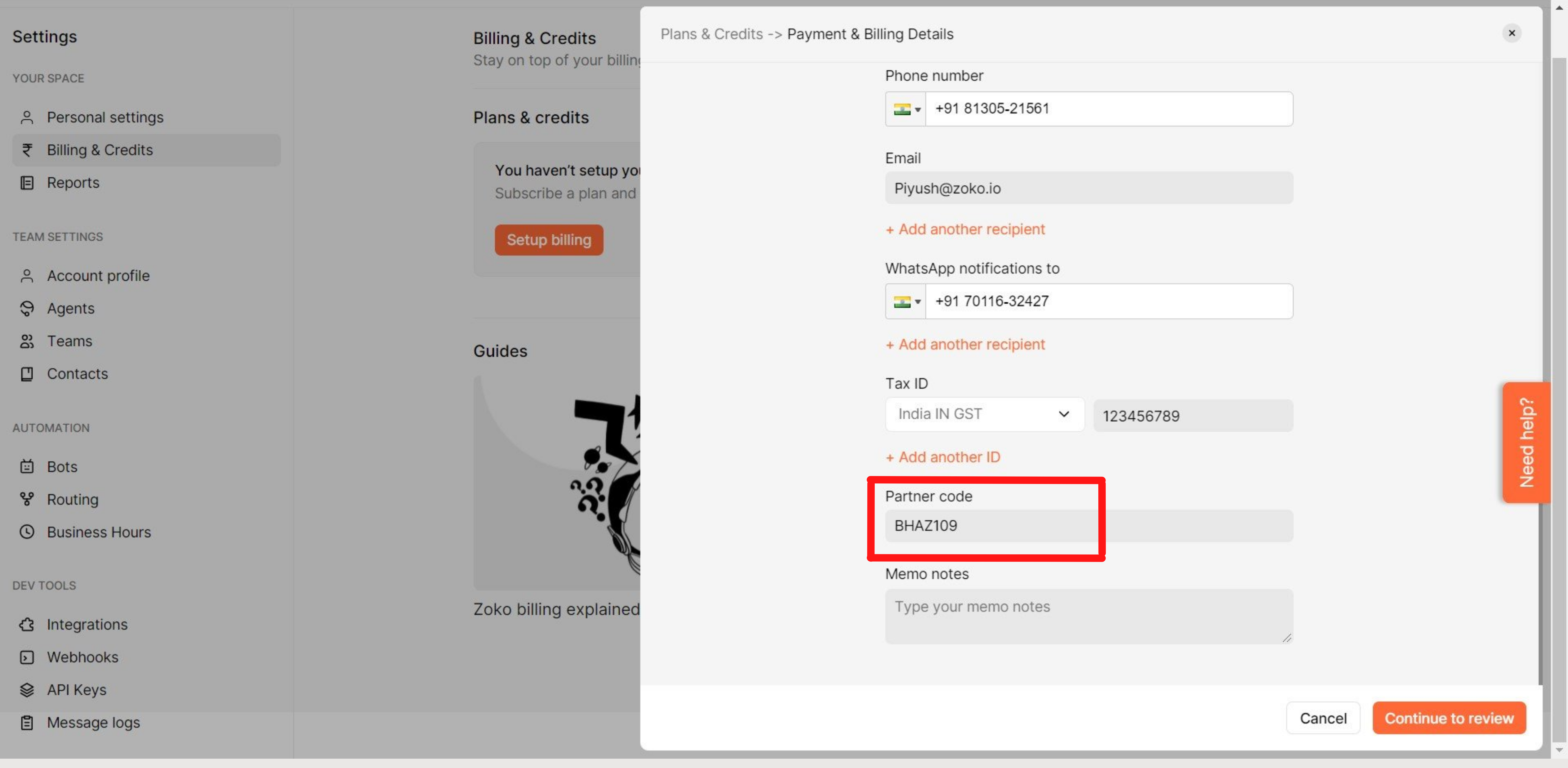Image resolution: width=1568 pixels, height=768 pixels.
Task: Click the Personal settings icon
Action: click(27, 117)
